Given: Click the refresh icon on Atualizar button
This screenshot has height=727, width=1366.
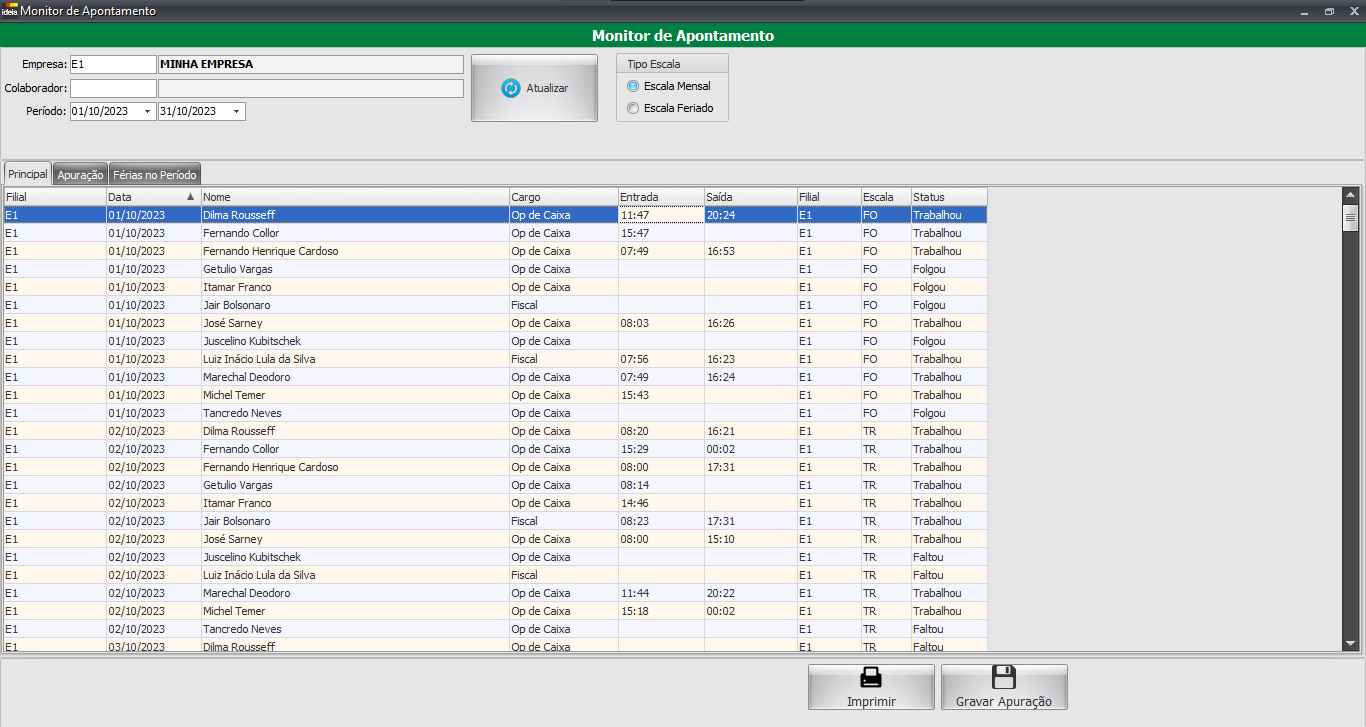Looking at the screenshot, I should tap(511, 88).
